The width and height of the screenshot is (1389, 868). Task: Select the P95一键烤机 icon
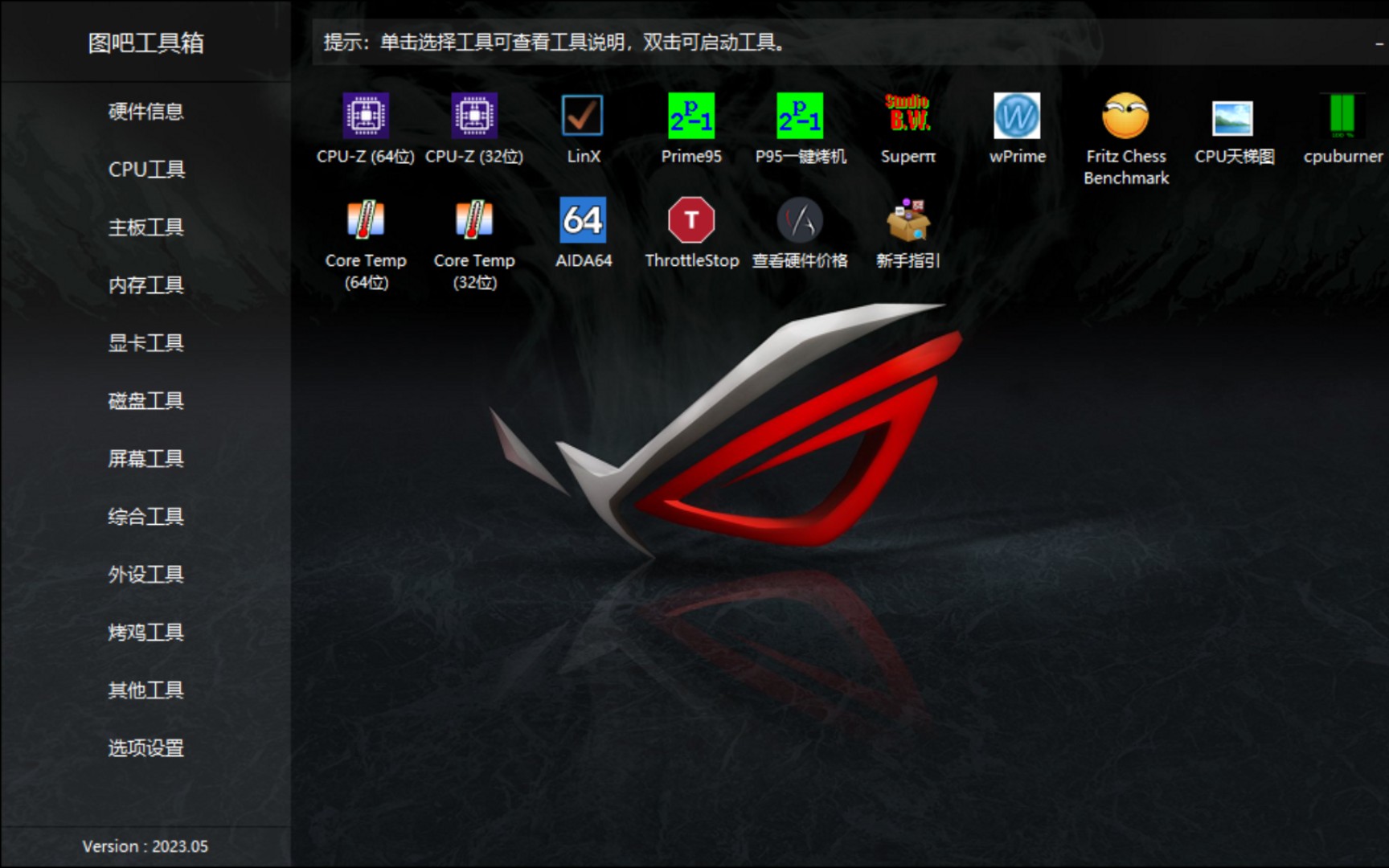click(x=800, y=116)
